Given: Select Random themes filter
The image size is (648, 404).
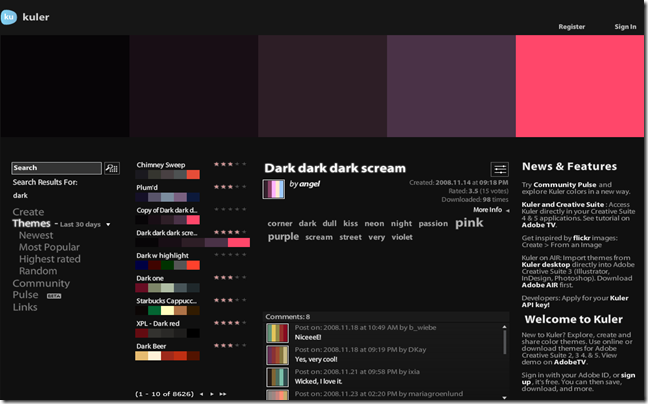Looking at the screenshot, I should tap(38, 271).
